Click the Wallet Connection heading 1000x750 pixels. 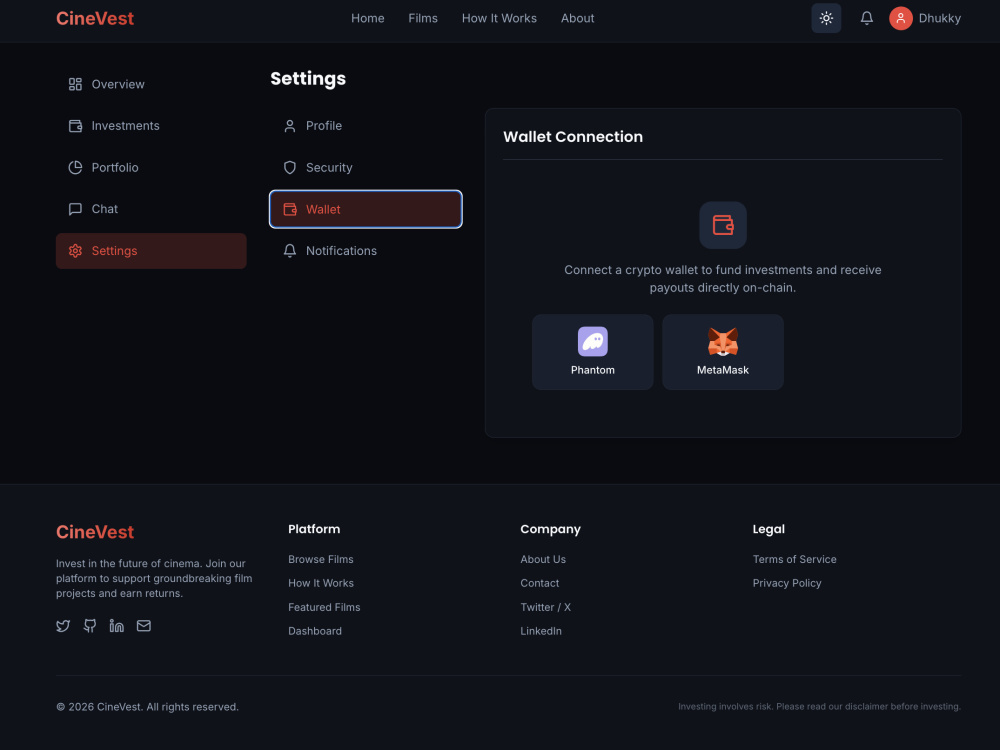[573, 136]
